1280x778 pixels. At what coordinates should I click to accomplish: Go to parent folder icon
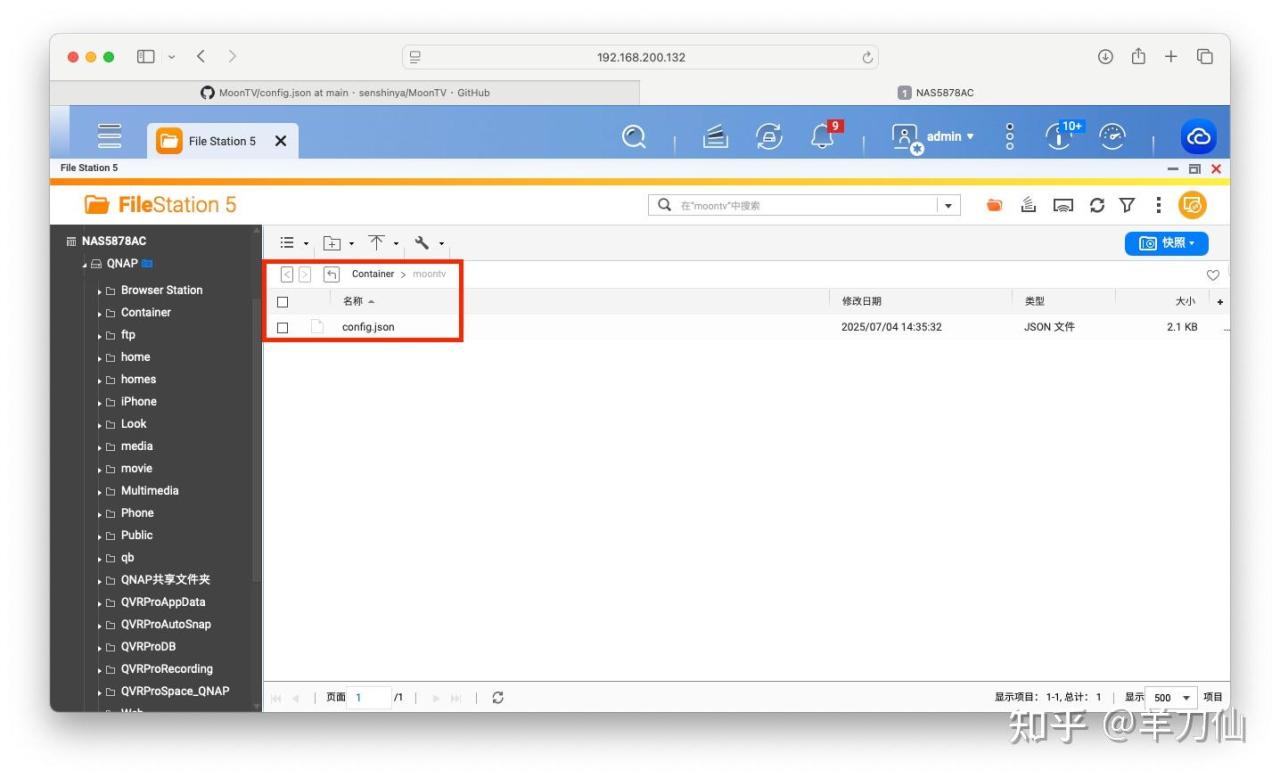(331, 274)
